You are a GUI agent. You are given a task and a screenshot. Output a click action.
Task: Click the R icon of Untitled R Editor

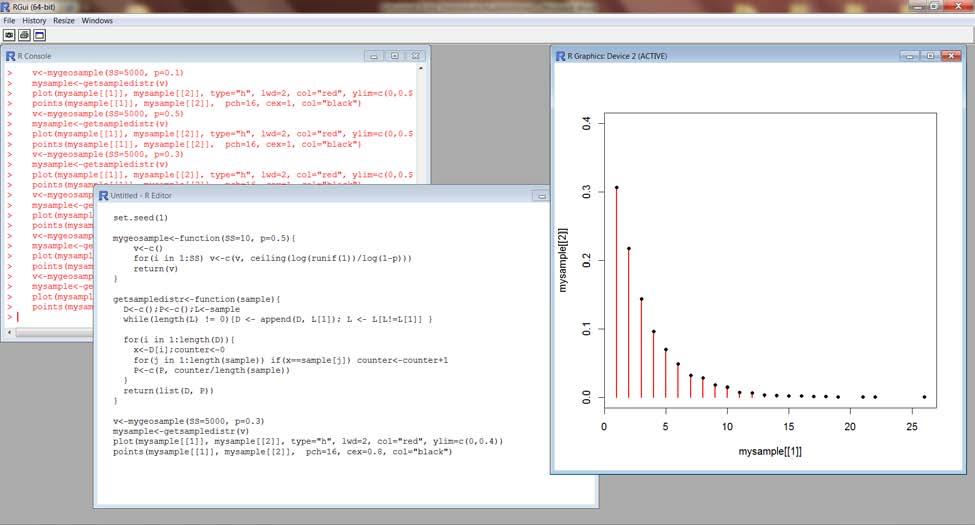pyautogui.click(x=104, y=195)
